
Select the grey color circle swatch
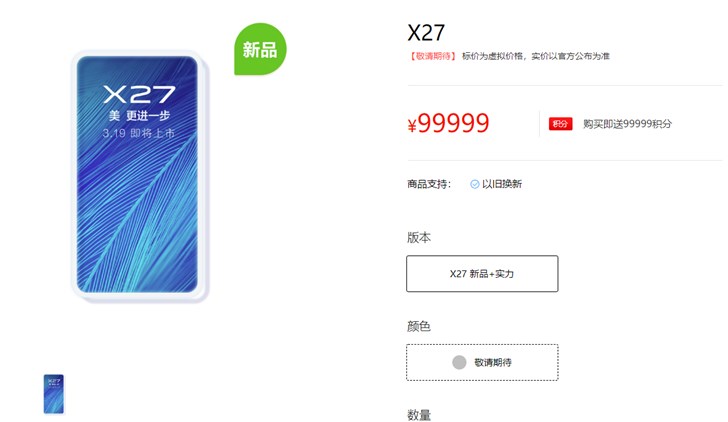click(x=459, y=363)
